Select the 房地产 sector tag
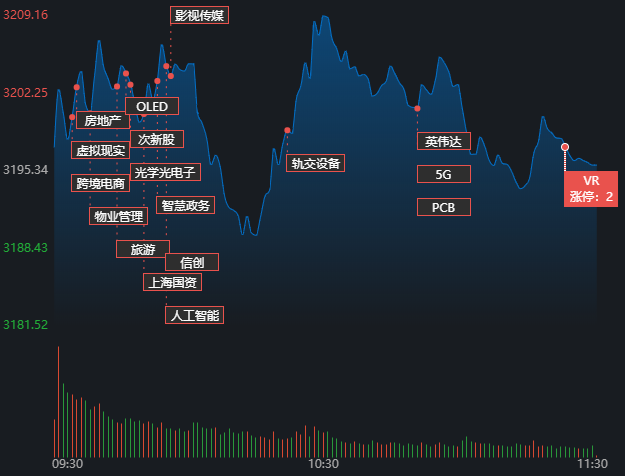625x476 pixels. click(x=102, y=121)
